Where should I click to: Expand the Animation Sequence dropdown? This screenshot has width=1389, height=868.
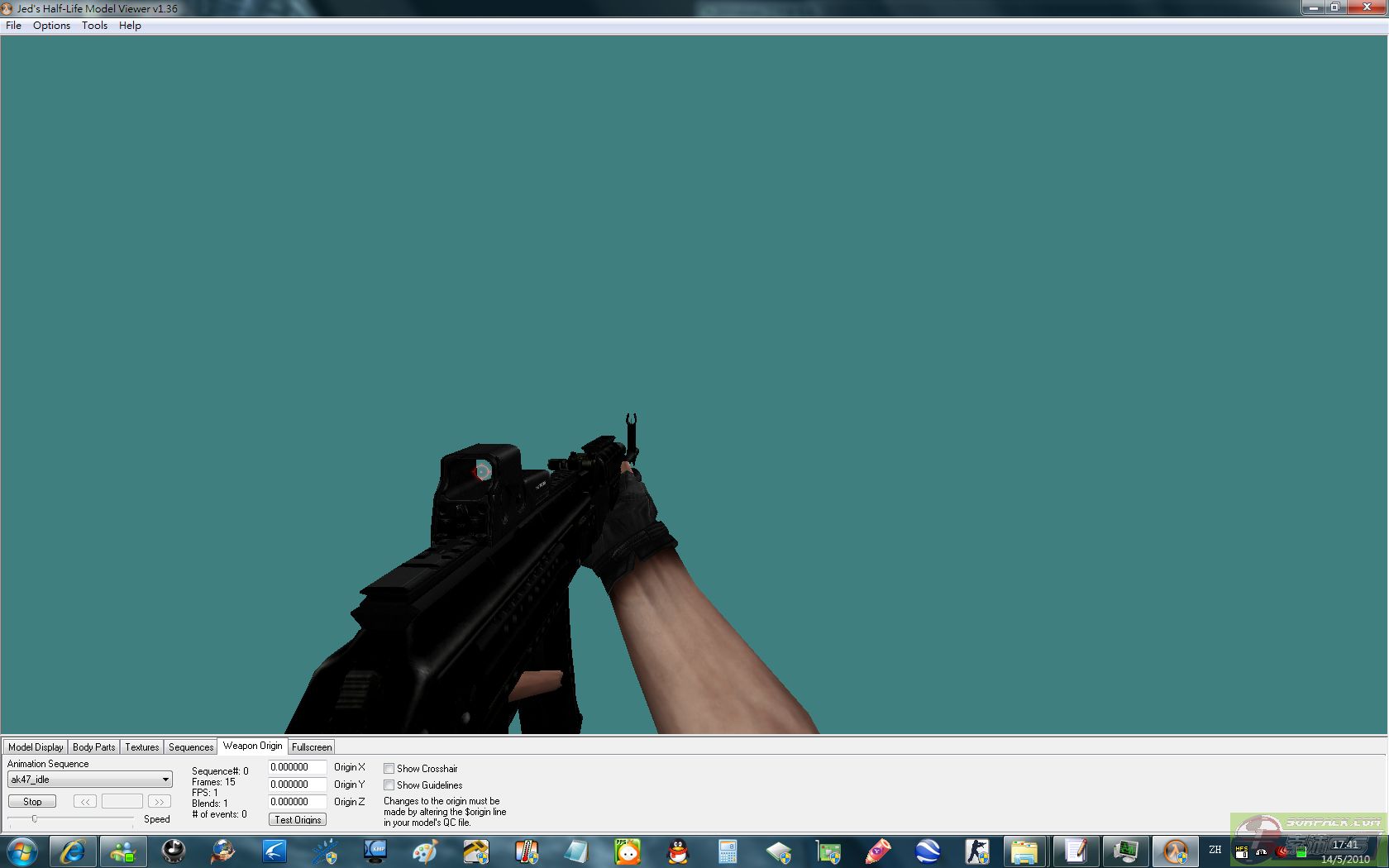pos(165,780)
